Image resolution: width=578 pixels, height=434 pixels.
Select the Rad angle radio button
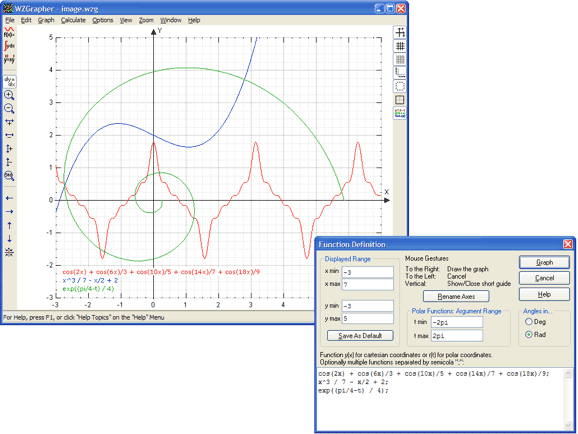point(529,334)
